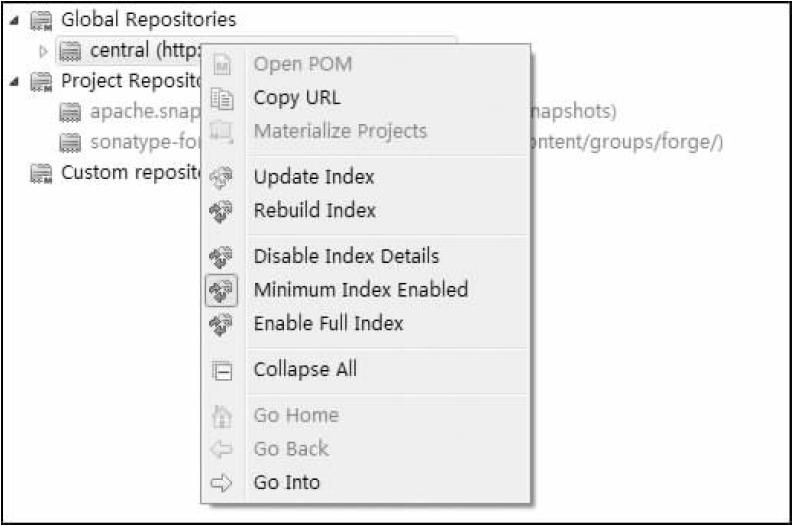The height and width of the screenshot is (526, 793).
Task: Click the Custom repositories folder icon
Action: (x=41, y=173)
